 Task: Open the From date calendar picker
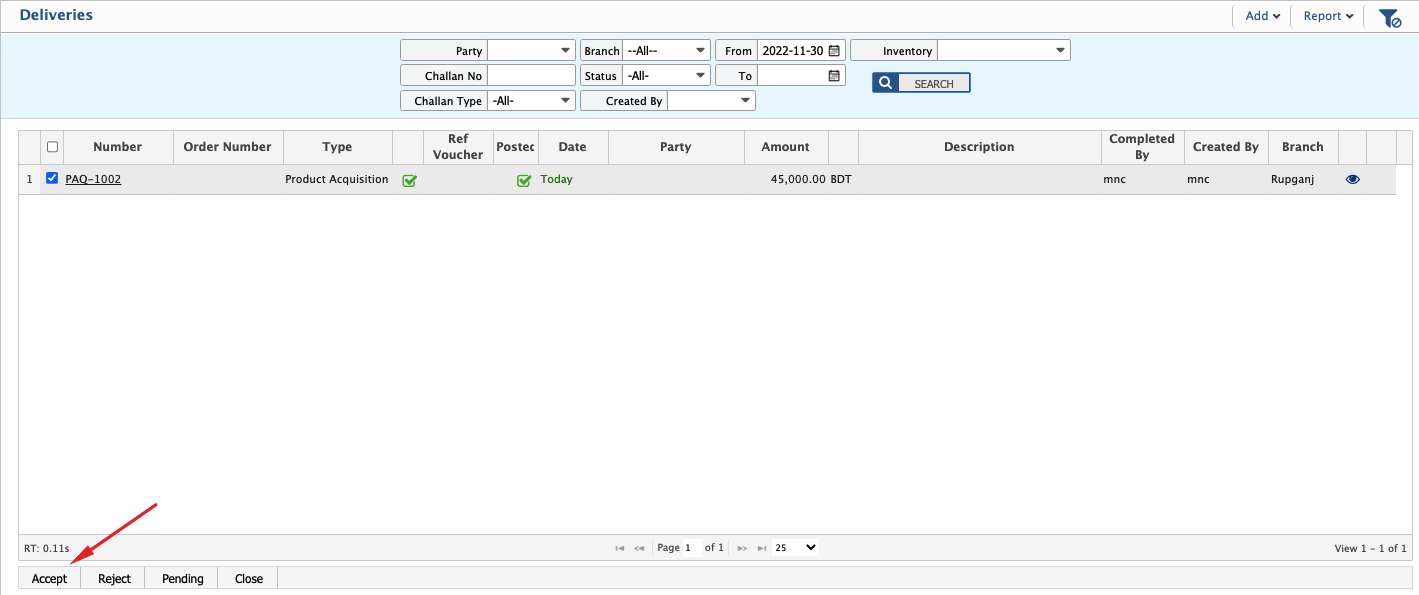tap(834, 51)
